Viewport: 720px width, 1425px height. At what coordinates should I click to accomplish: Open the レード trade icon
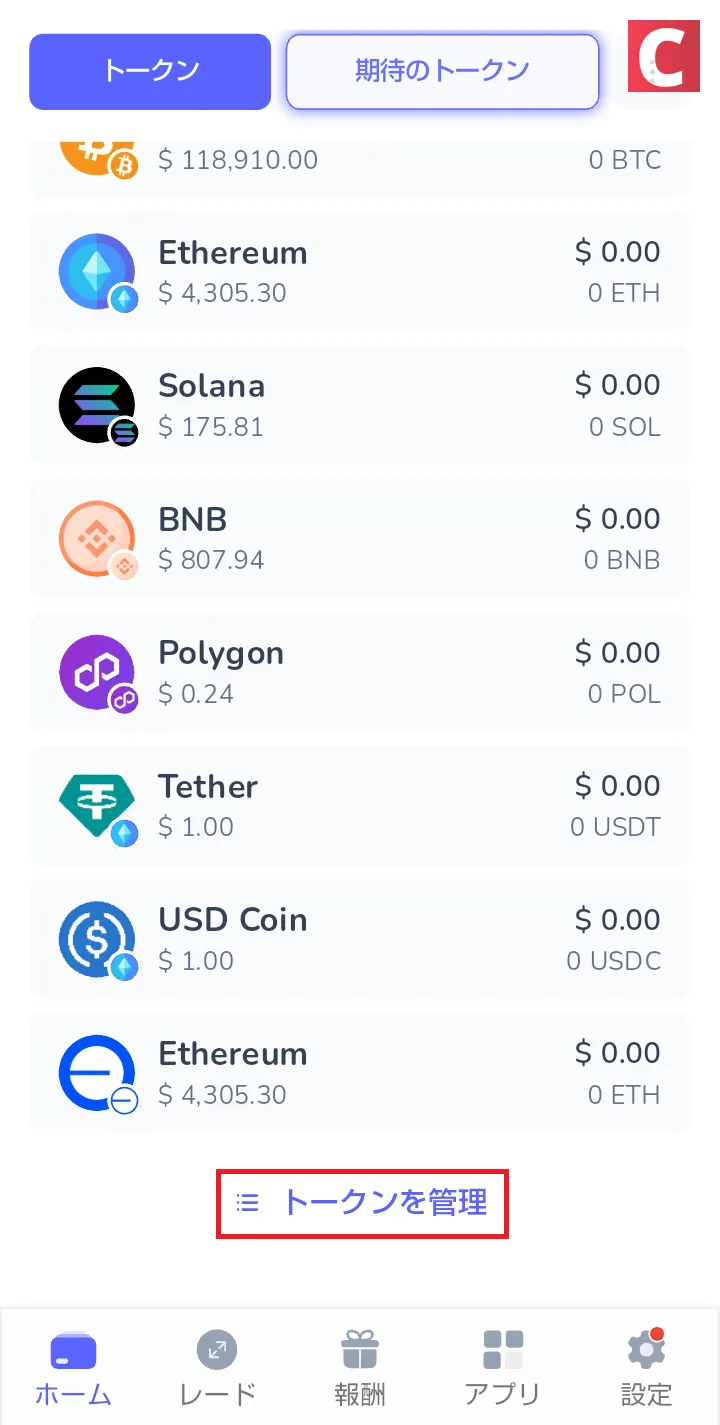(217, 1351)
